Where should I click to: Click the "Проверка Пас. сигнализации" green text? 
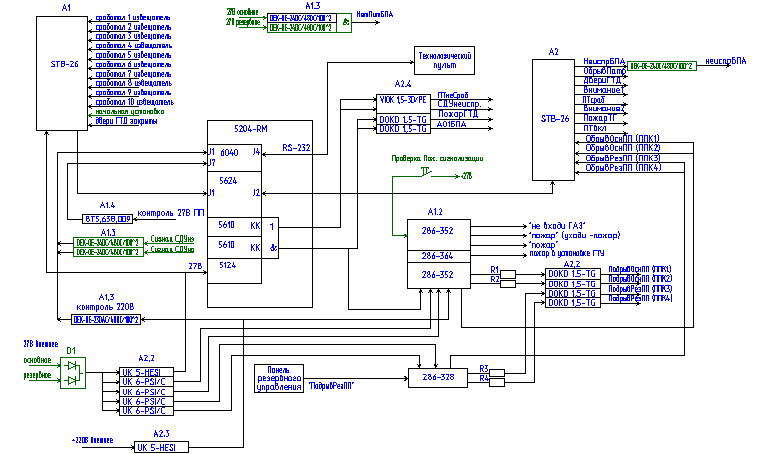point(437,158)
